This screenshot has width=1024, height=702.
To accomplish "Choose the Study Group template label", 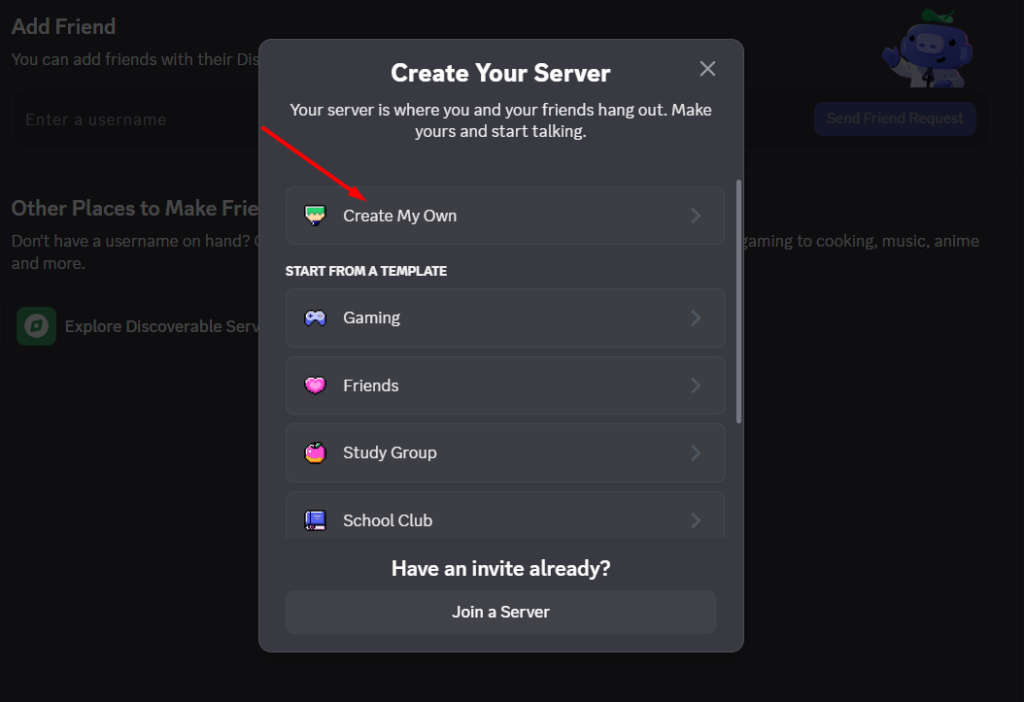I will [390, 453].
